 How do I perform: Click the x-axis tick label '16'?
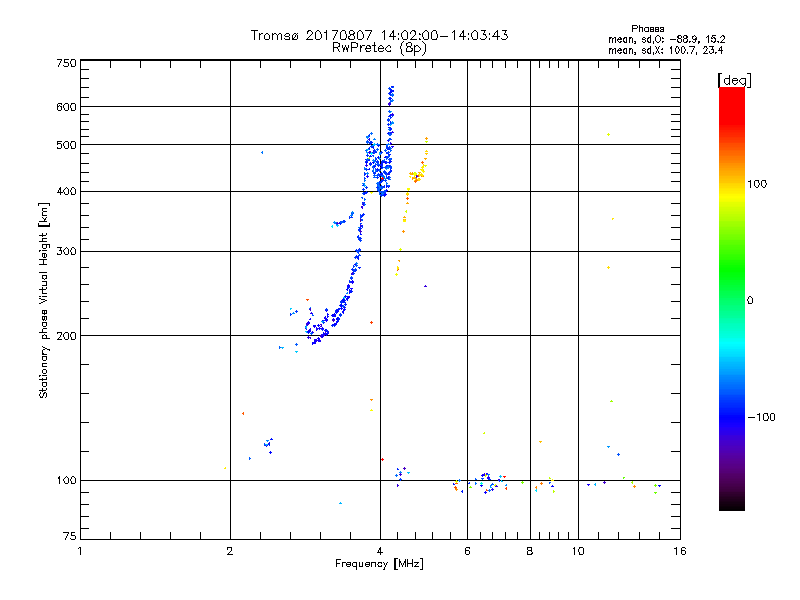click(x=680, y=551)
